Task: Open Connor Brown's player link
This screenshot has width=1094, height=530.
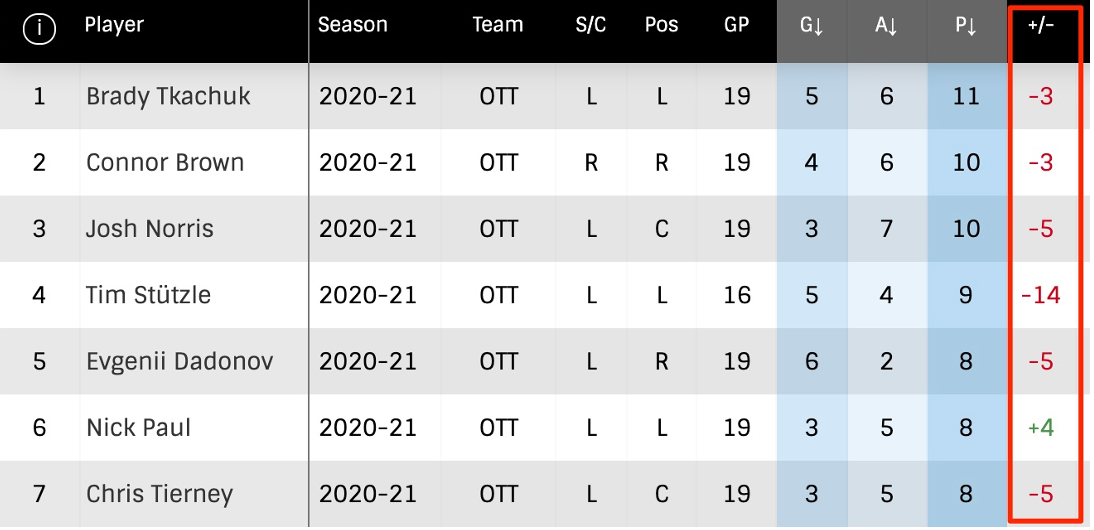Action: pos(165,163)
